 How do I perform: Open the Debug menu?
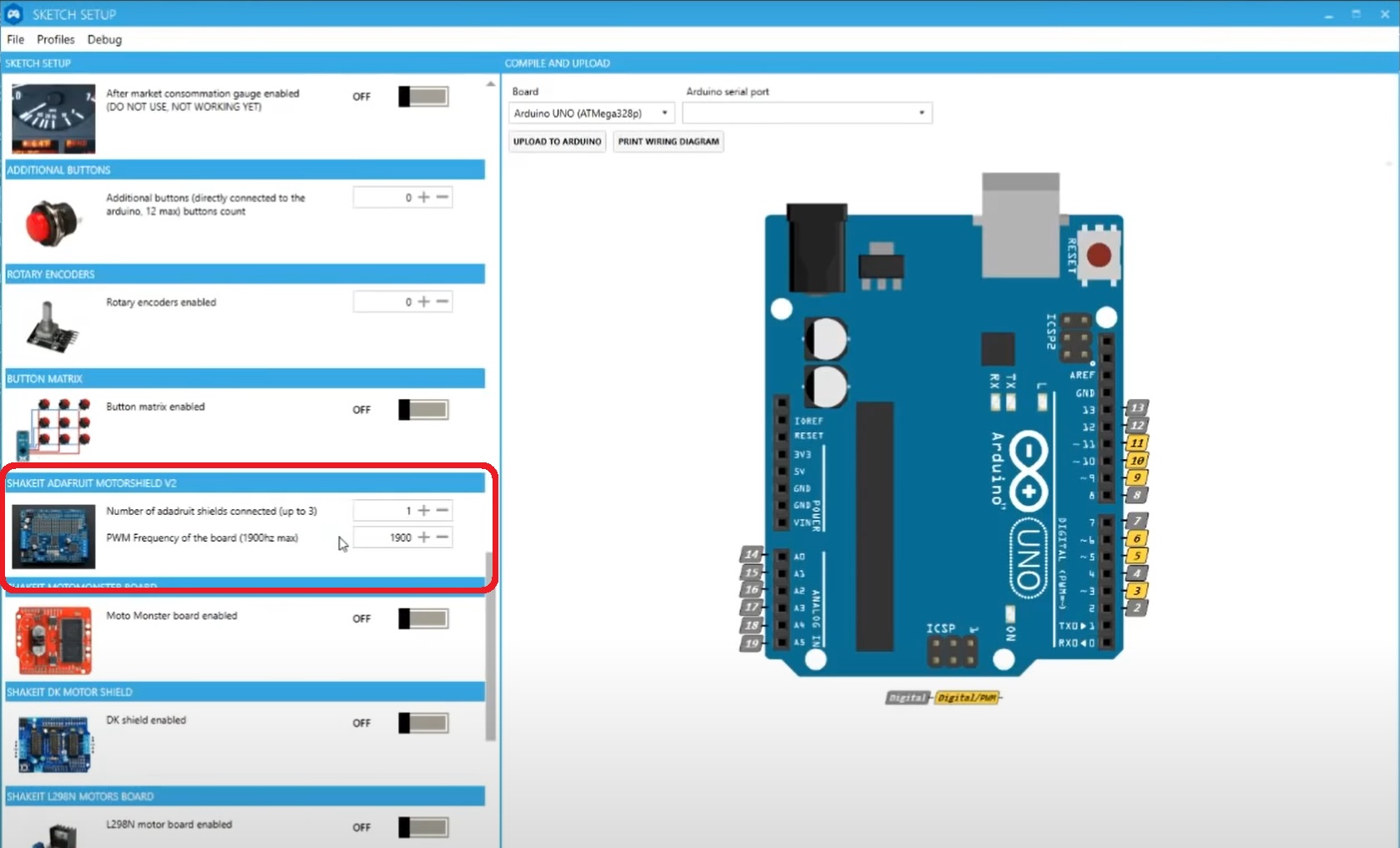click(x=104, y=39)
